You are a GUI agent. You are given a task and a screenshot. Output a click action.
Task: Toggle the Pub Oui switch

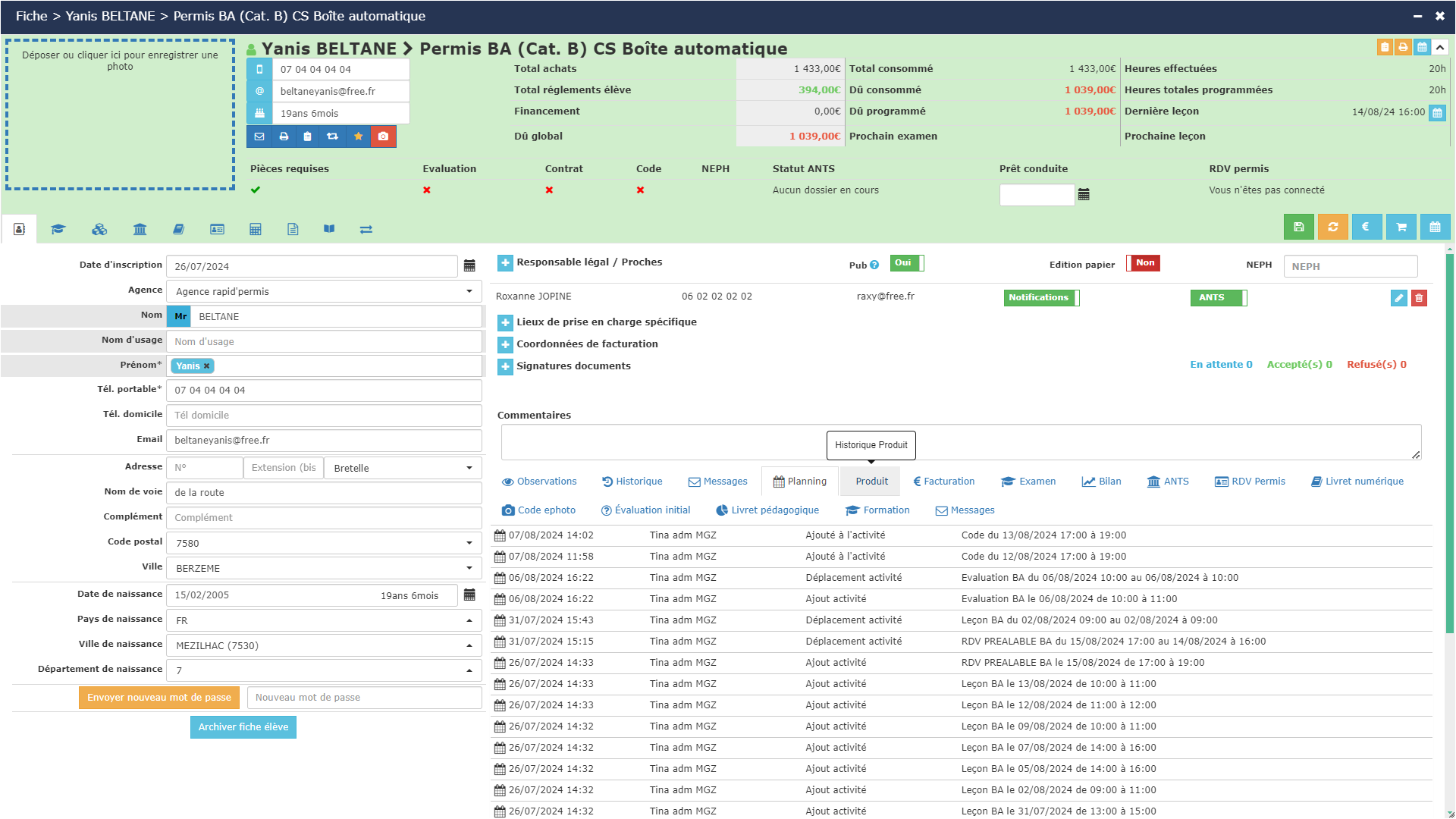point(907,263)
